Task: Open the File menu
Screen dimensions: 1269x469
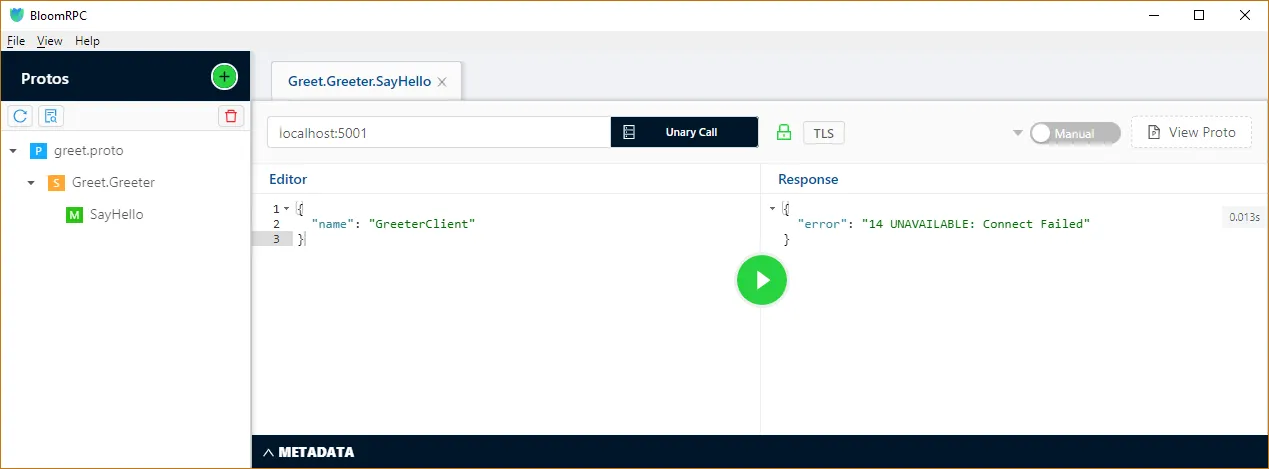Action: (16, 41)
